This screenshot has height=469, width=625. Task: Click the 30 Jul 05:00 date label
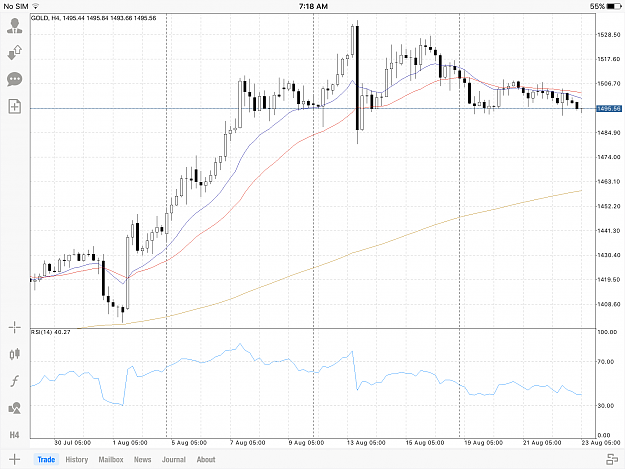tap(72, 443)
